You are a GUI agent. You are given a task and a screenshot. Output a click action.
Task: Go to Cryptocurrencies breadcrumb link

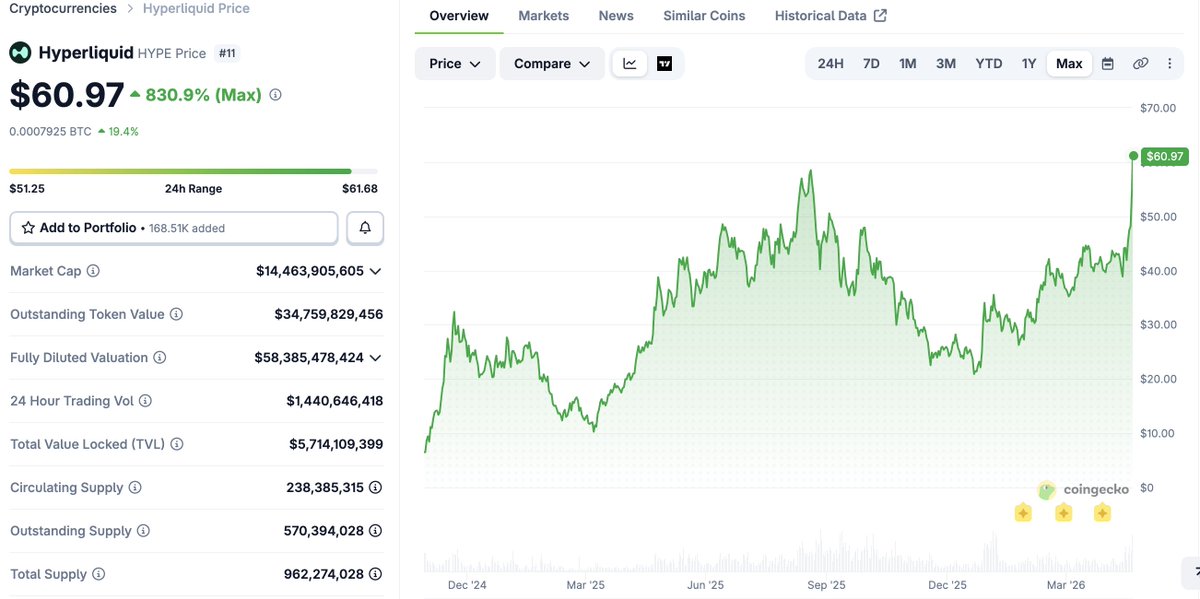(63, 8)
